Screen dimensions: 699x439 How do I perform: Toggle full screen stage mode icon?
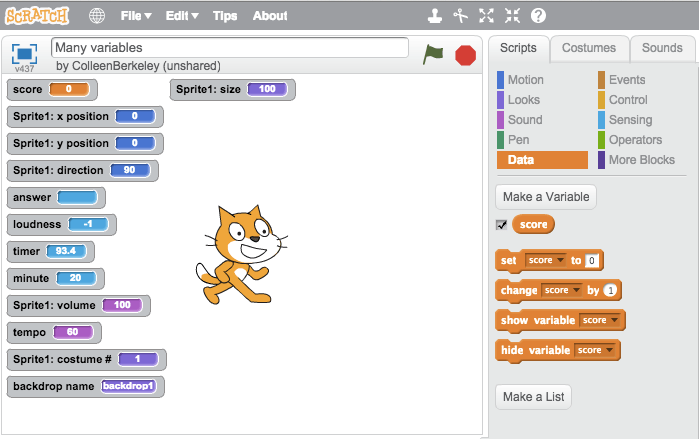[25, 54]
